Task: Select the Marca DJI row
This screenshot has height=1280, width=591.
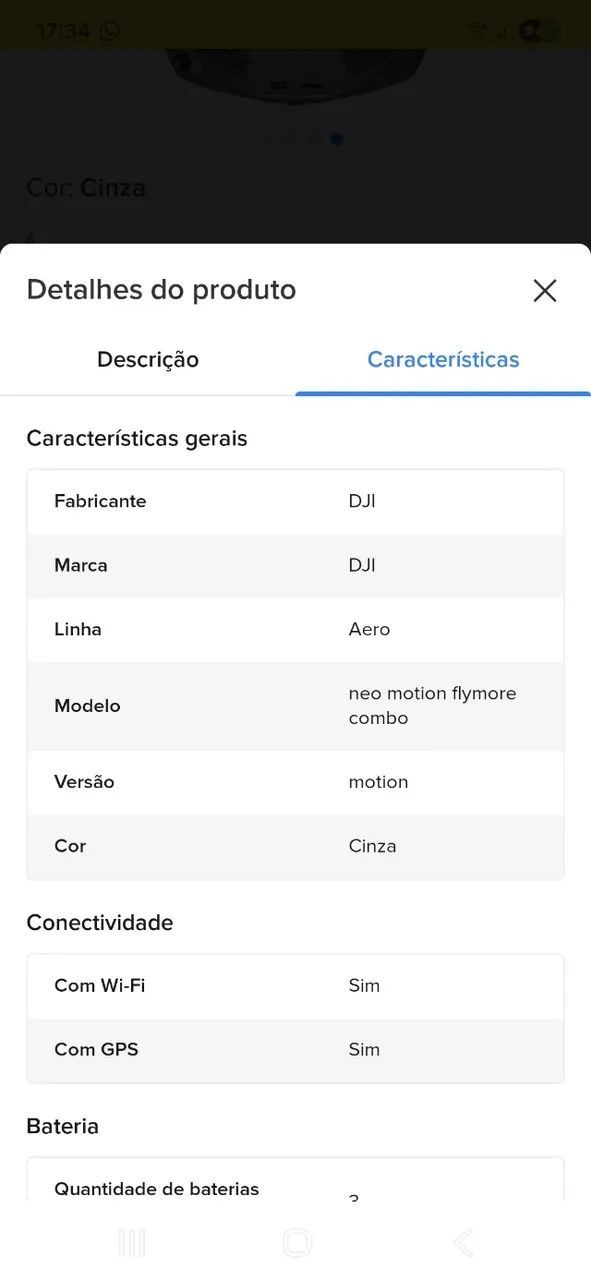Action: click(x=296, y=565)
